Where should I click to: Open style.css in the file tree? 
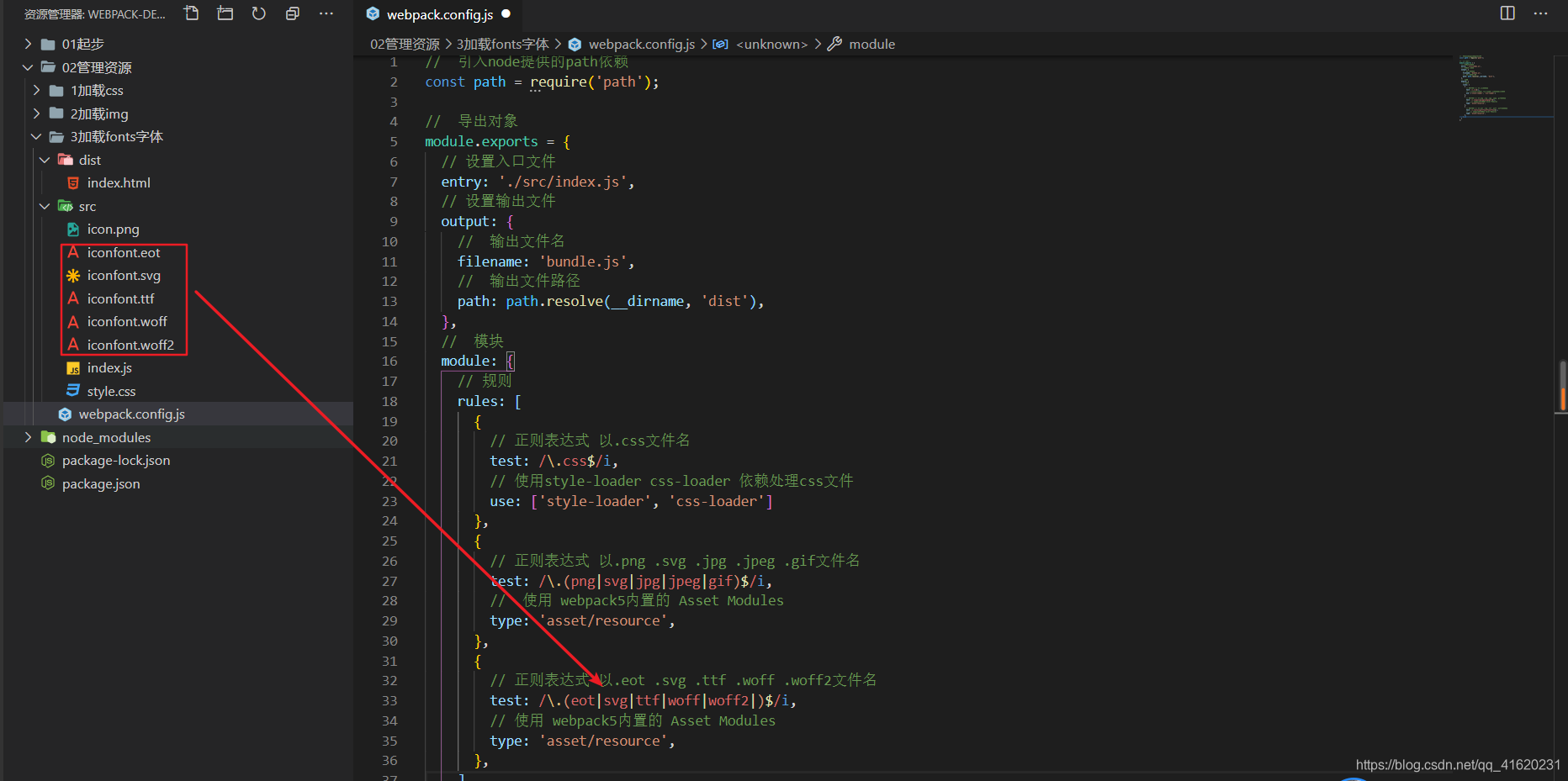coord(111,391)
